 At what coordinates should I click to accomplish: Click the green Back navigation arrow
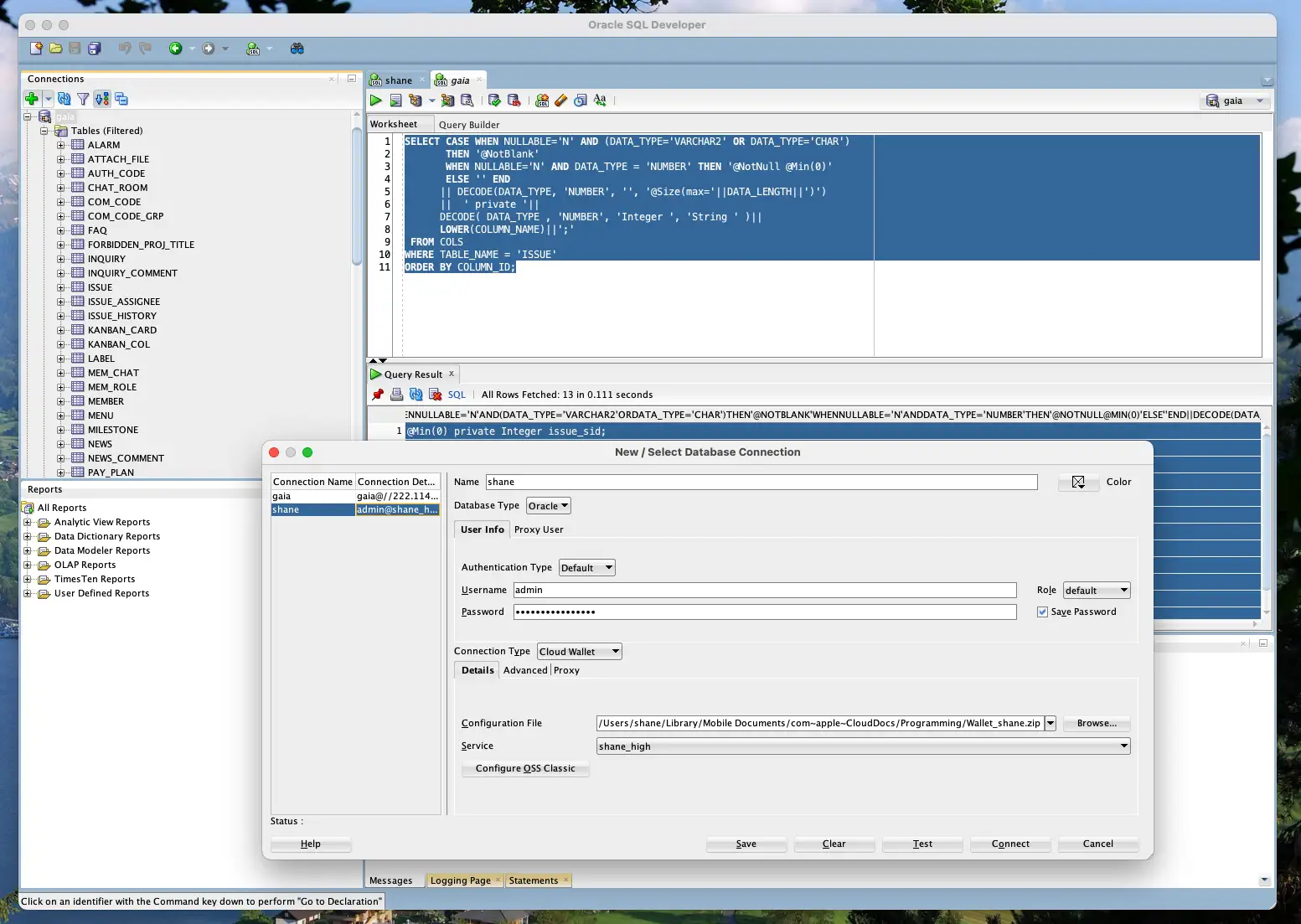pyautogui.click(x=175, y=49)
